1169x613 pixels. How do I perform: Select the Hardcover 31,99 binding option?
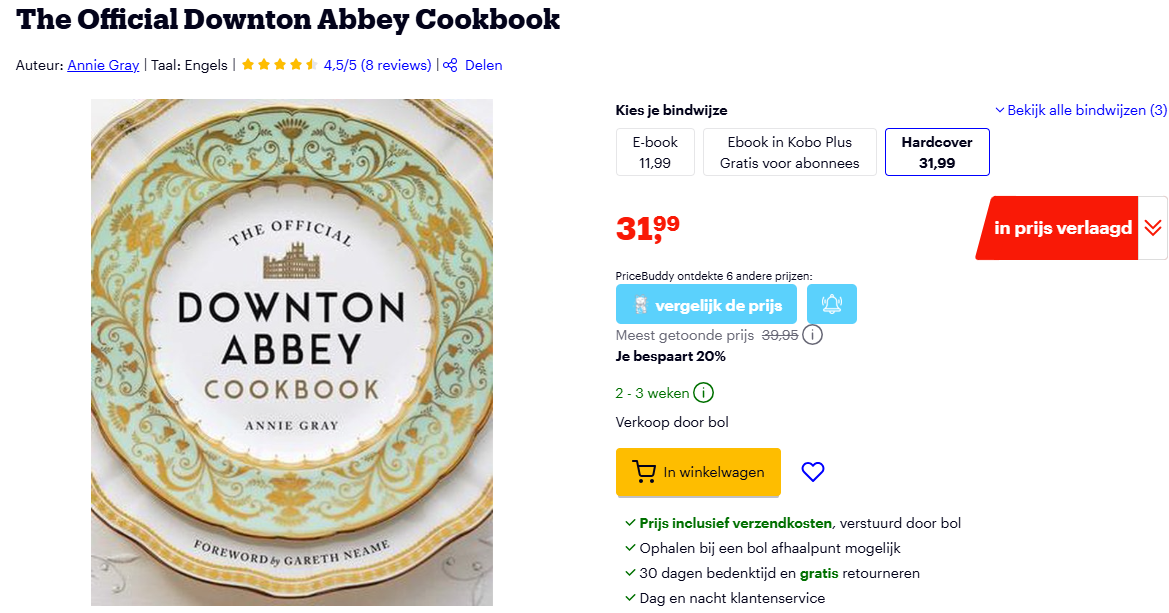click(x=936, y=151)
